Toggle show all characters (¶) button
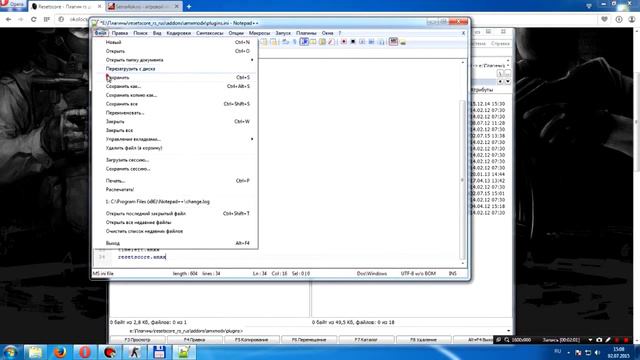640x360 pixels. 294,42
